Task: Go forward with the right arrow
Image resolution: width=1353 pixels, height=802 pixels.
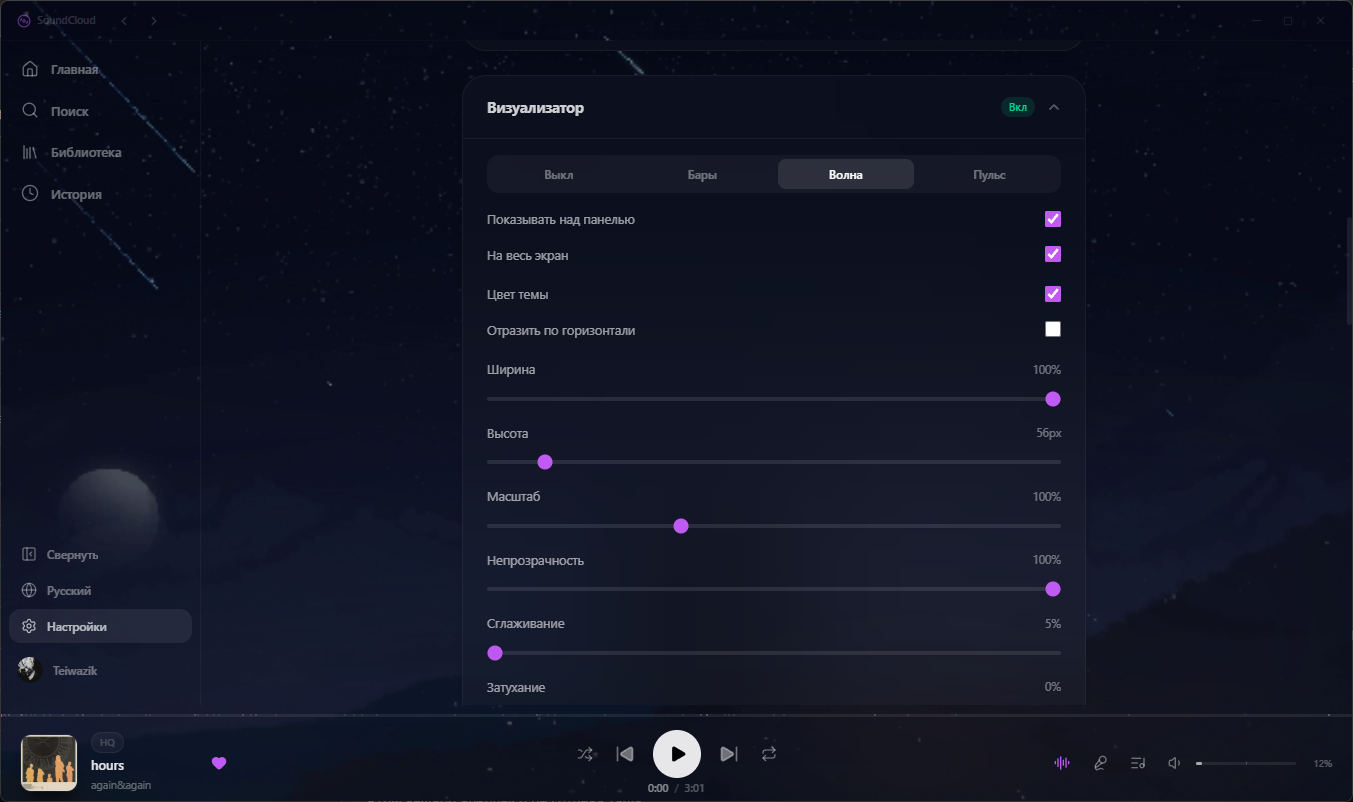Action: [153, 20]
